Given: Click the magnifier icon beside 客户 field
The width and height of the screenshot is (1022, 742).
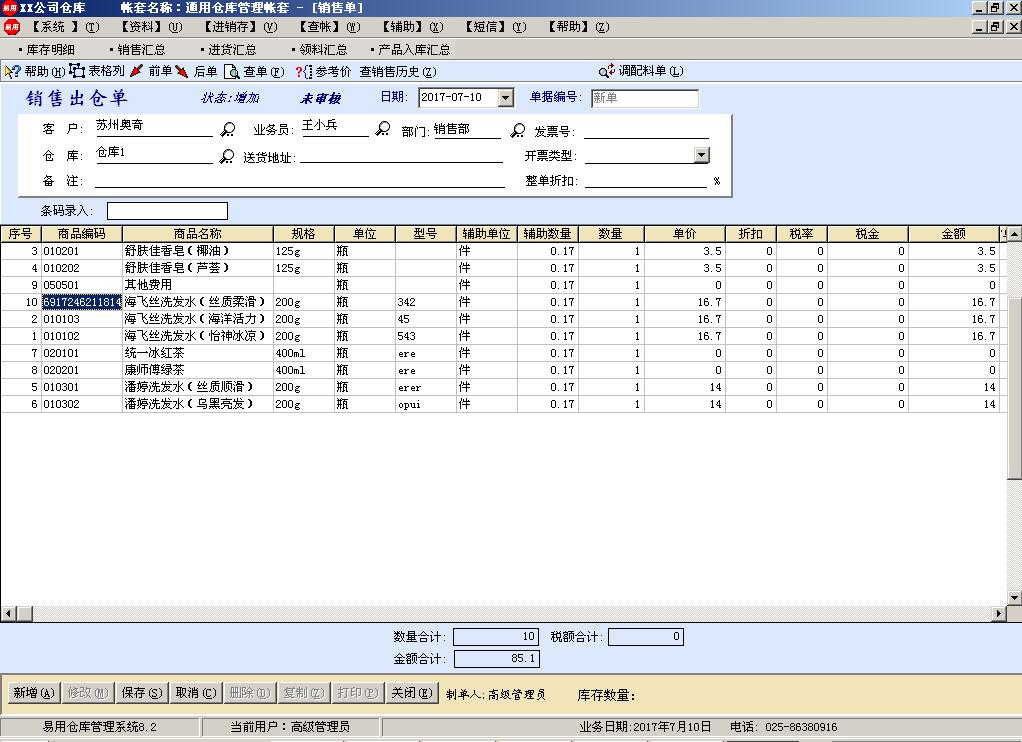Looking at the screenshot, I should [228, 130].
